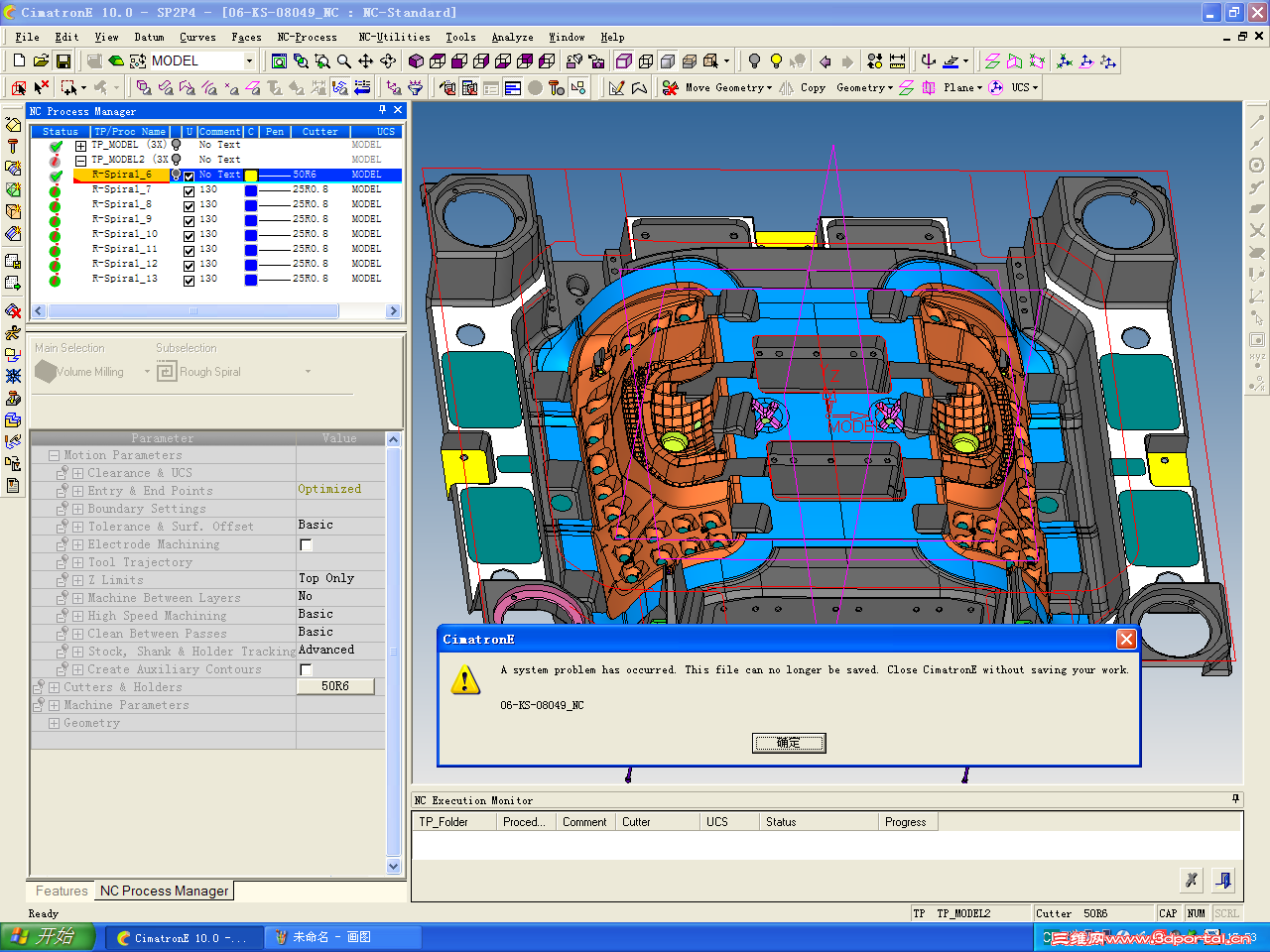Image resolution: width=1270 pixels, height=952 pixels.
Task: Toggle the checkbox for R-Spiral_13
Action: pyautogui.click(x=189, y=281)
